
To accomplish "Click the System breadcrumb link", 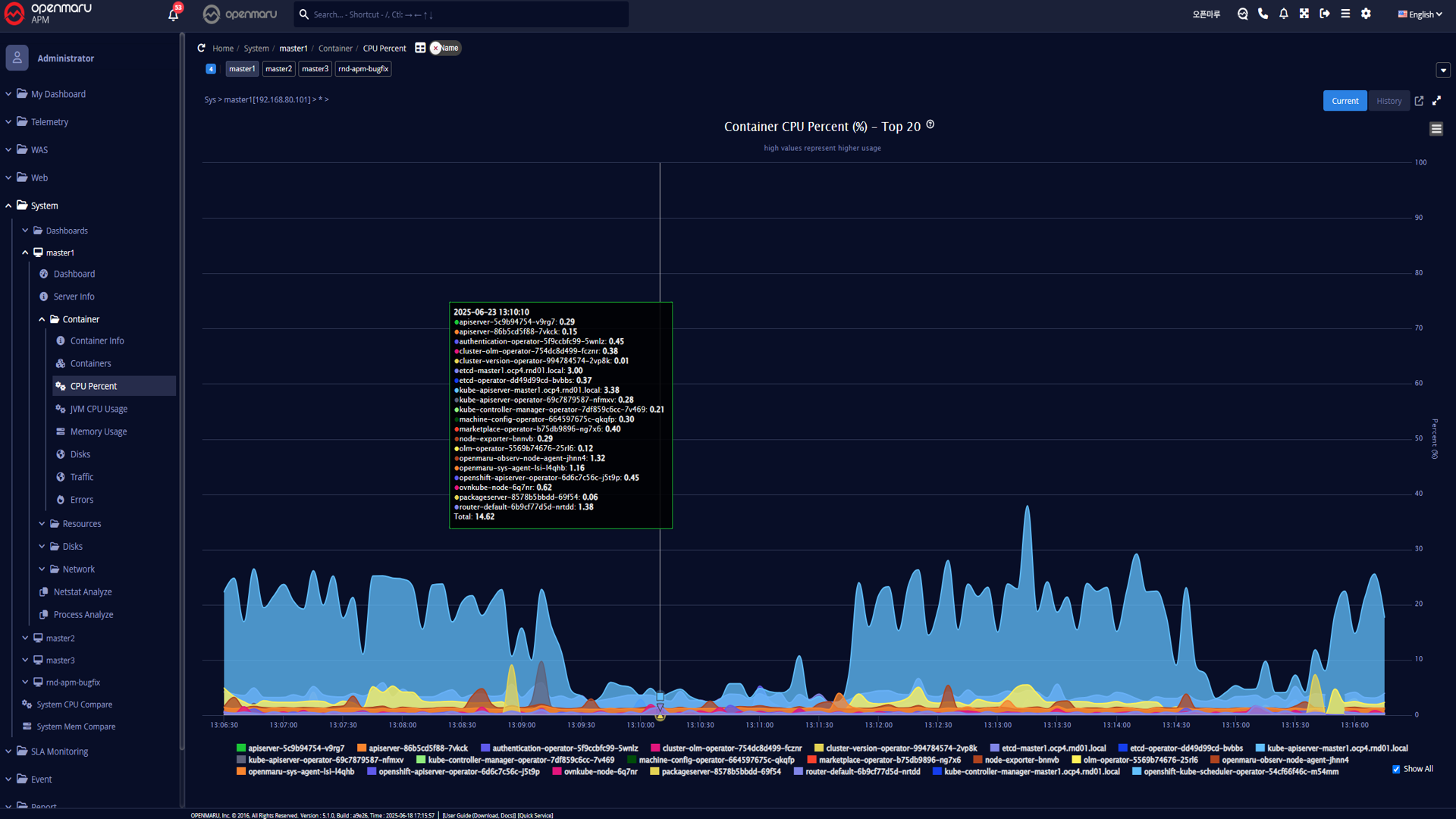I will [256, 49].
